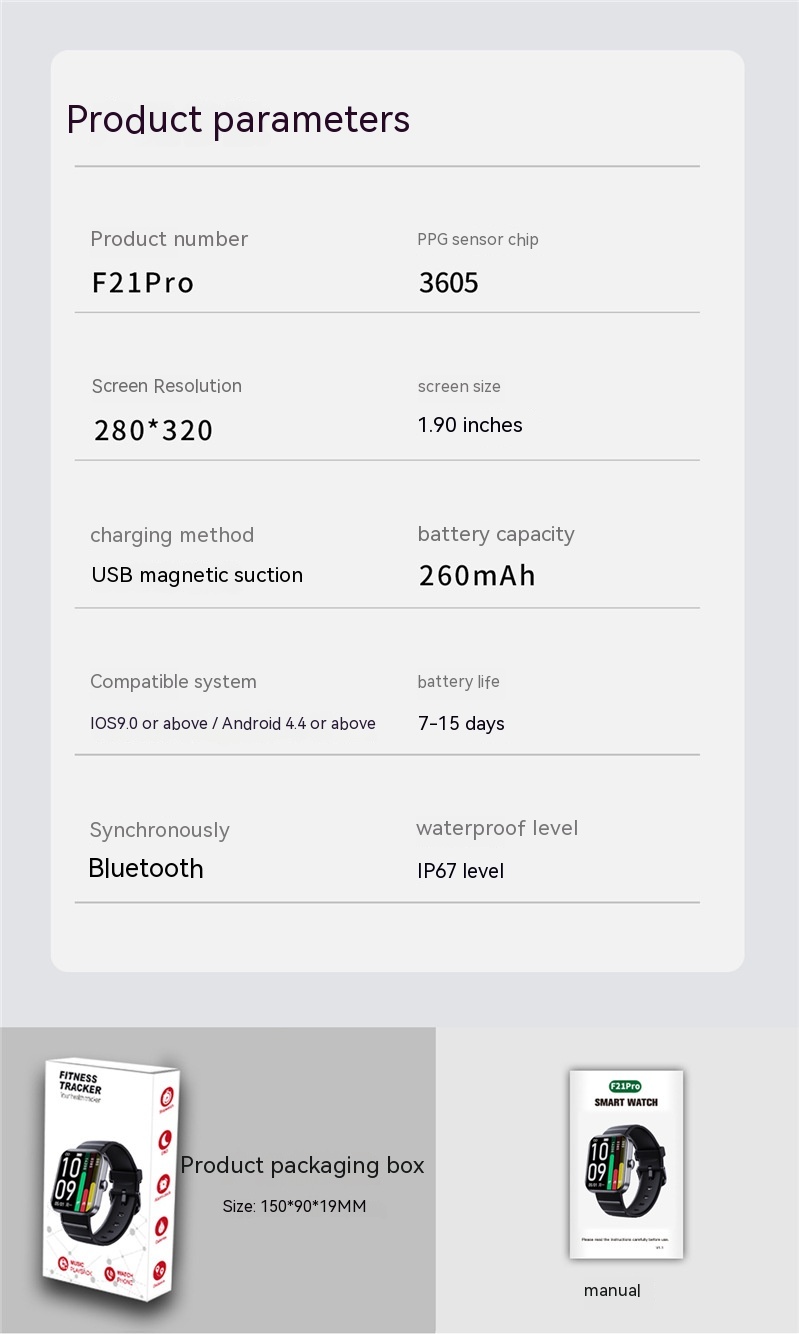The width and height of the screenshot is (799, 1334).
Task: Click the moon sleep icon on the box
Action: pos(165,1140)
